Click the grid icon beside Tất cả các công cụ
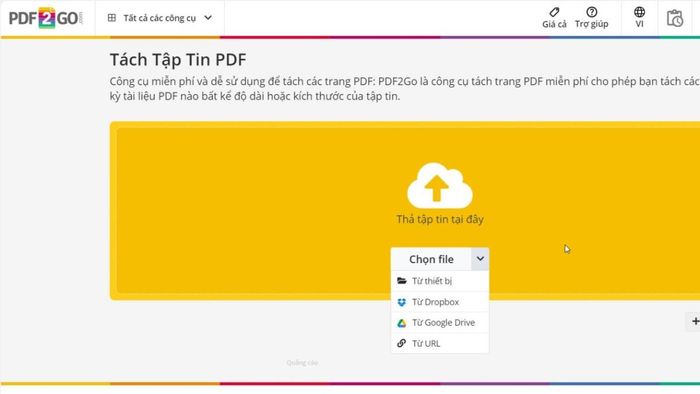This screenshot has width=700, height=394. tap(112, 18)
